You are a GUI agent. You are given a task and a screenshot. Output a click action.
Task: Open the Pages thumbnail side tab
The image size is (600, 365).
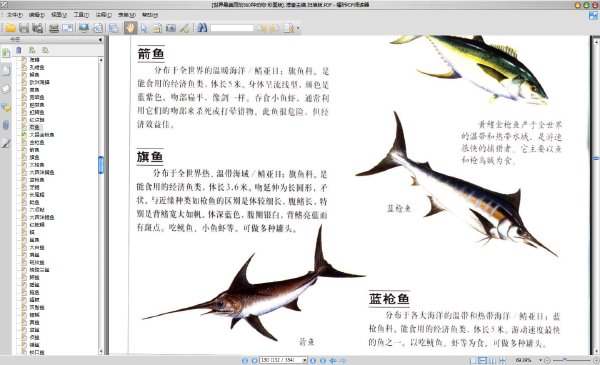click(6, 71)
